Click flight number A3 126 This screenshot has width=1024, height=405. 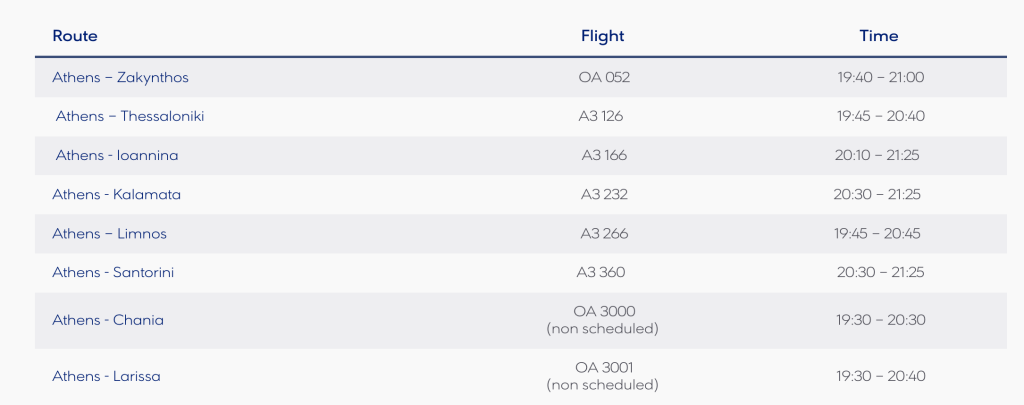tap(601, 116)
